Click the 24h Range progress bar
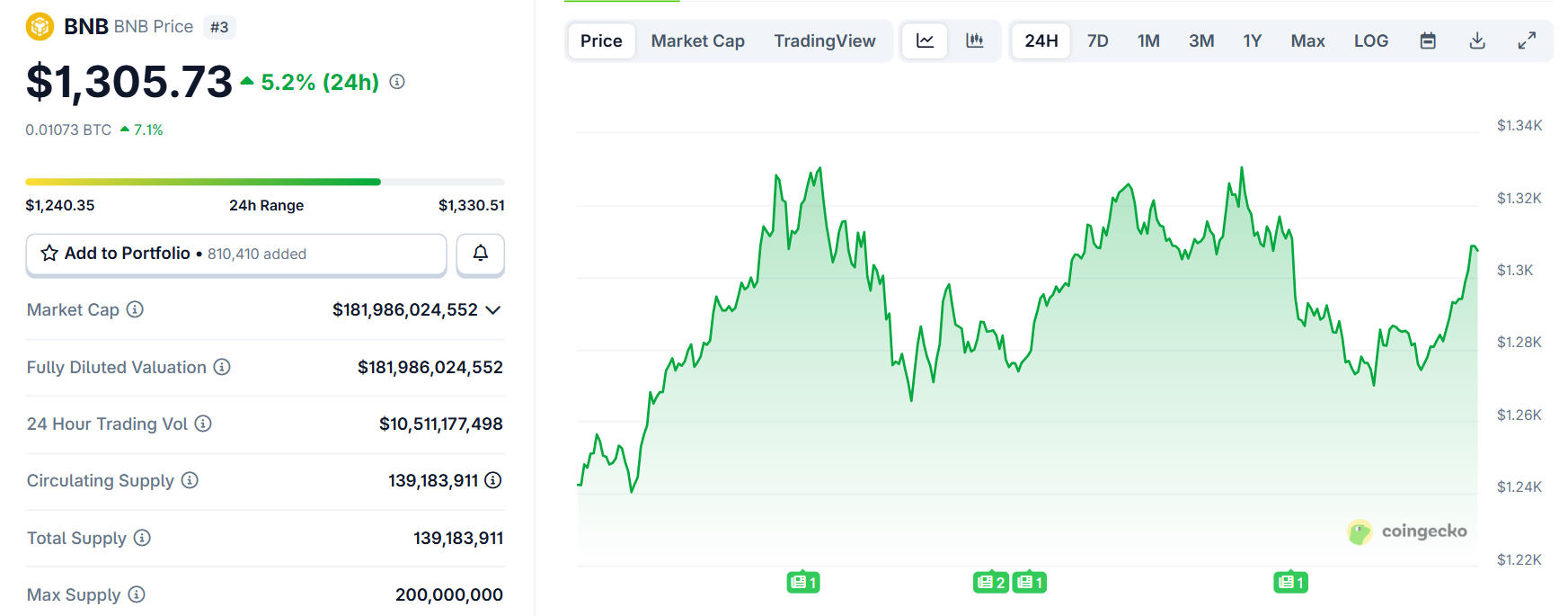The height and width of the screenshot is (616, 1568). [x=265, y=182]
